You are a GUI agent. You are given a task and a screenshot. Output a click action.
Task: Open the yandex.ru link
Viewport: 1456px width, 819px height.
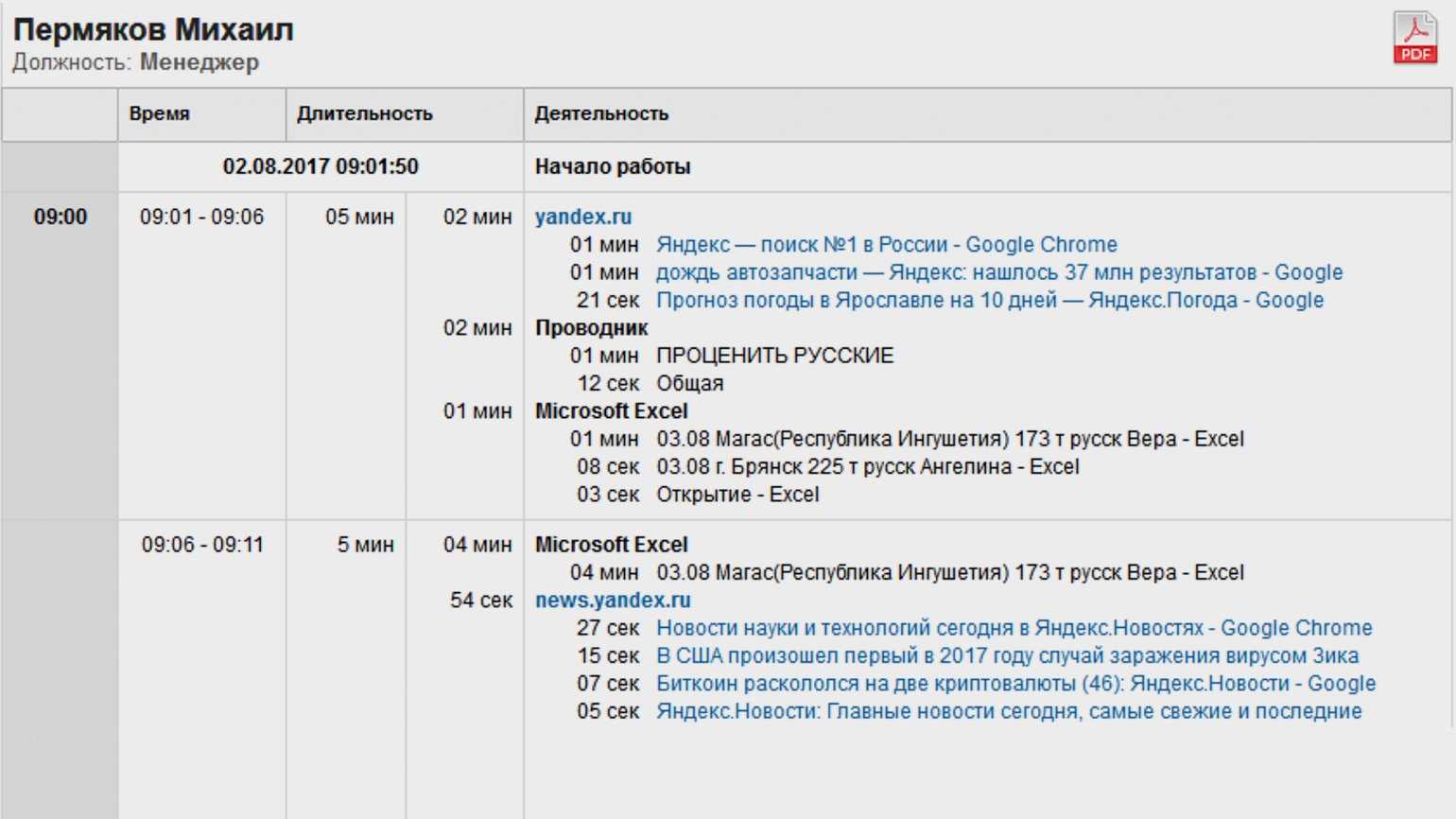tap(582, 217)
